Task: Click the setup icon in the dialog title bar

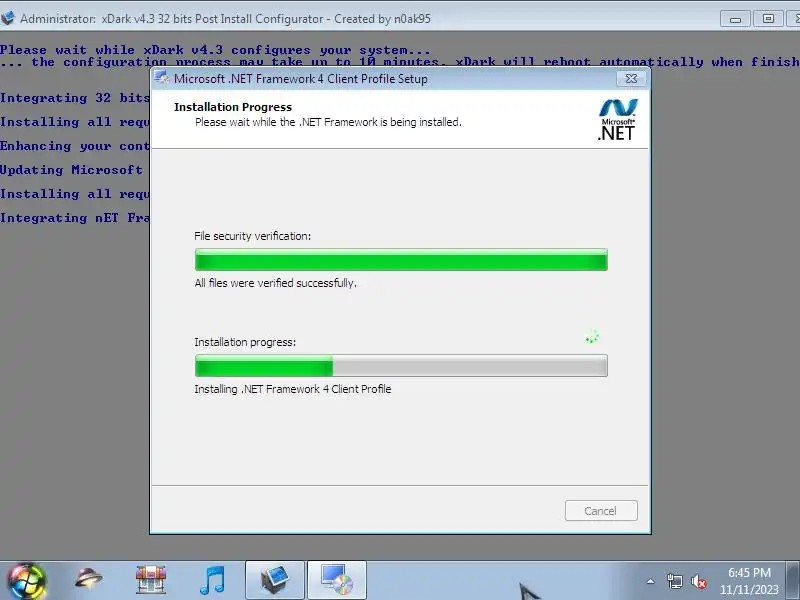Action: (162, 78)
